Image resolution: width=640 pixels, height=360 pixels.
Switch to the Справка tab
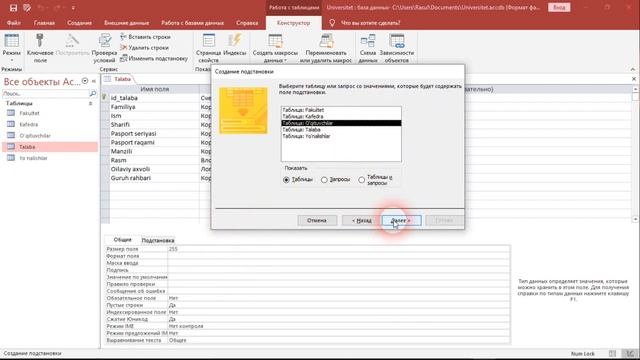pyautogui.click(x=247, y=23)
